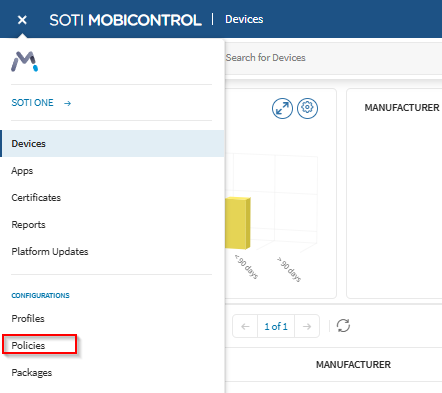Click the MANUFACTURER column header in table
442x393 pixels.
[x=353, y=365]
